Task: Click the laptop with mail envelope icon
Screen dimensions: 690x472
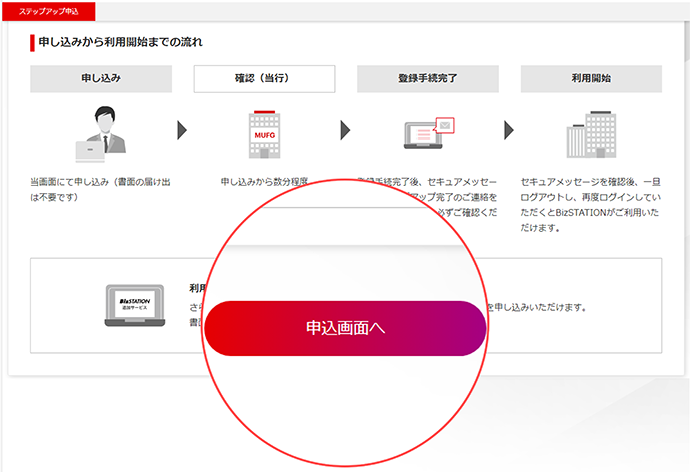Action: tap(428, 135)
